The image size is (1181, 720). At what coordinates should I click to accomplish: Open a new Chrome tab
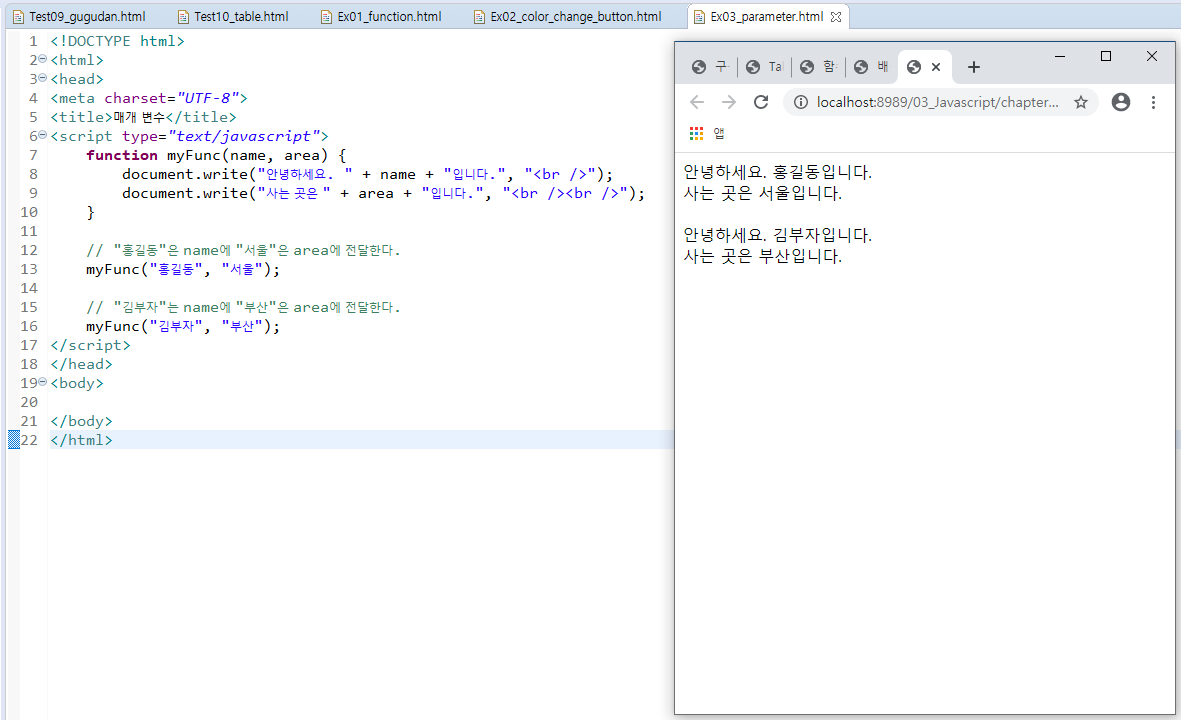[974, 67]
